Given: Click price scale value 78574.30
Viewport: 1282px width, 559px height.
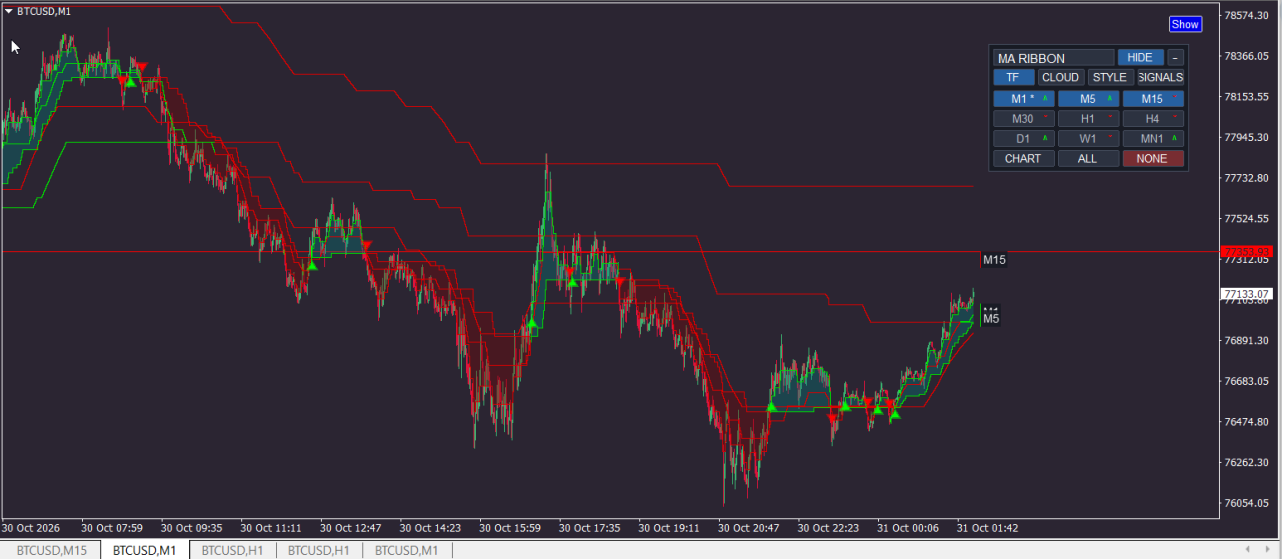Looking at the screenshot, I should click(x=1247, y=15).
